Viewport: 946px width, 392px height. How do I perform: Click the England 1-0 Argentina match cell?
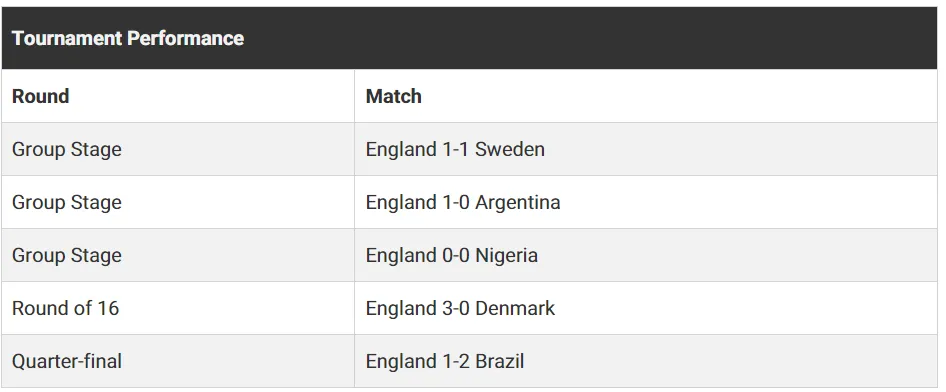[x=646, y=202]
